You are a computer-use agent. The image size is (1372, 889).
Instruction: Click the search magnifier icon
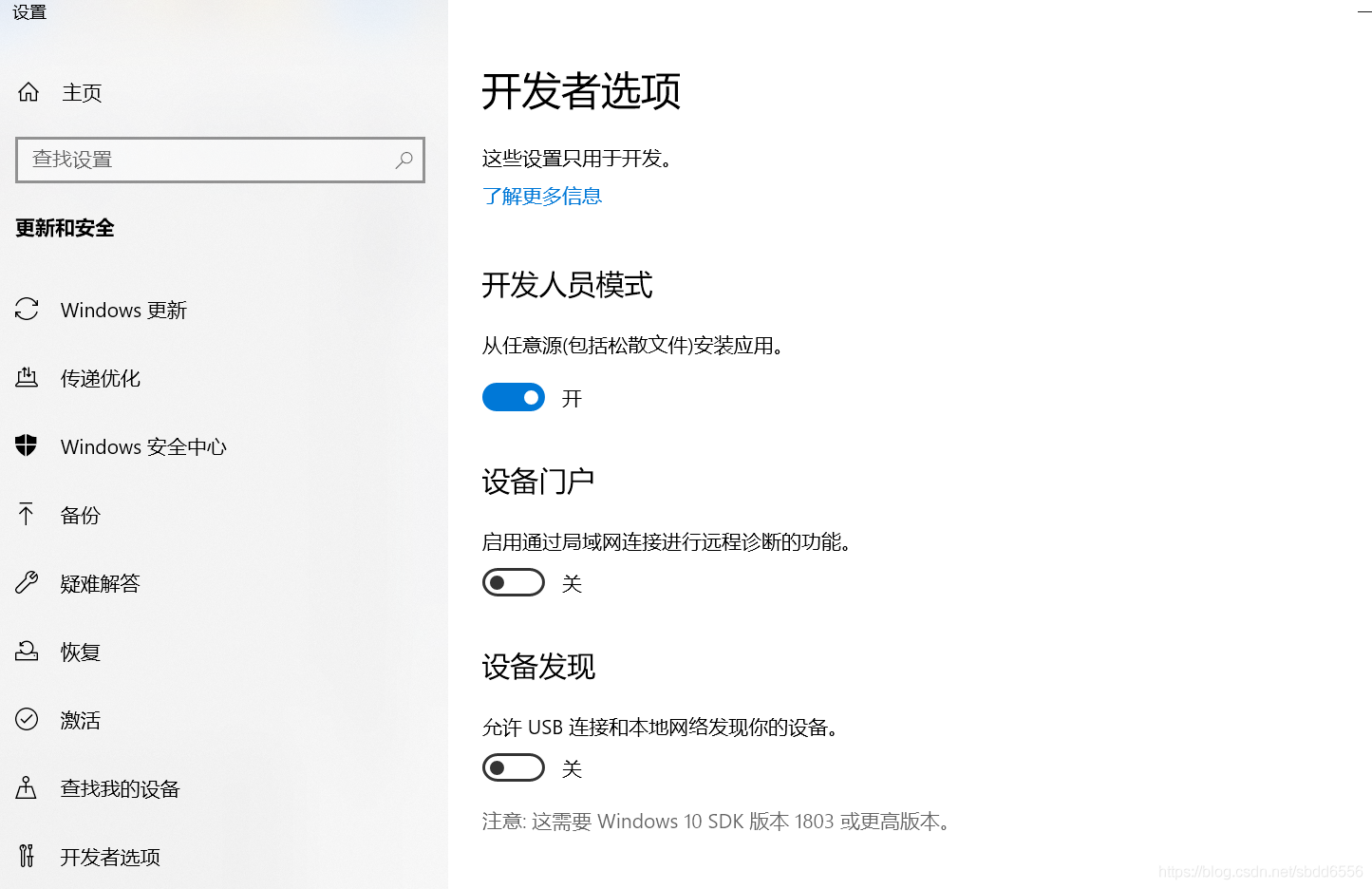[x=404, y=160]
